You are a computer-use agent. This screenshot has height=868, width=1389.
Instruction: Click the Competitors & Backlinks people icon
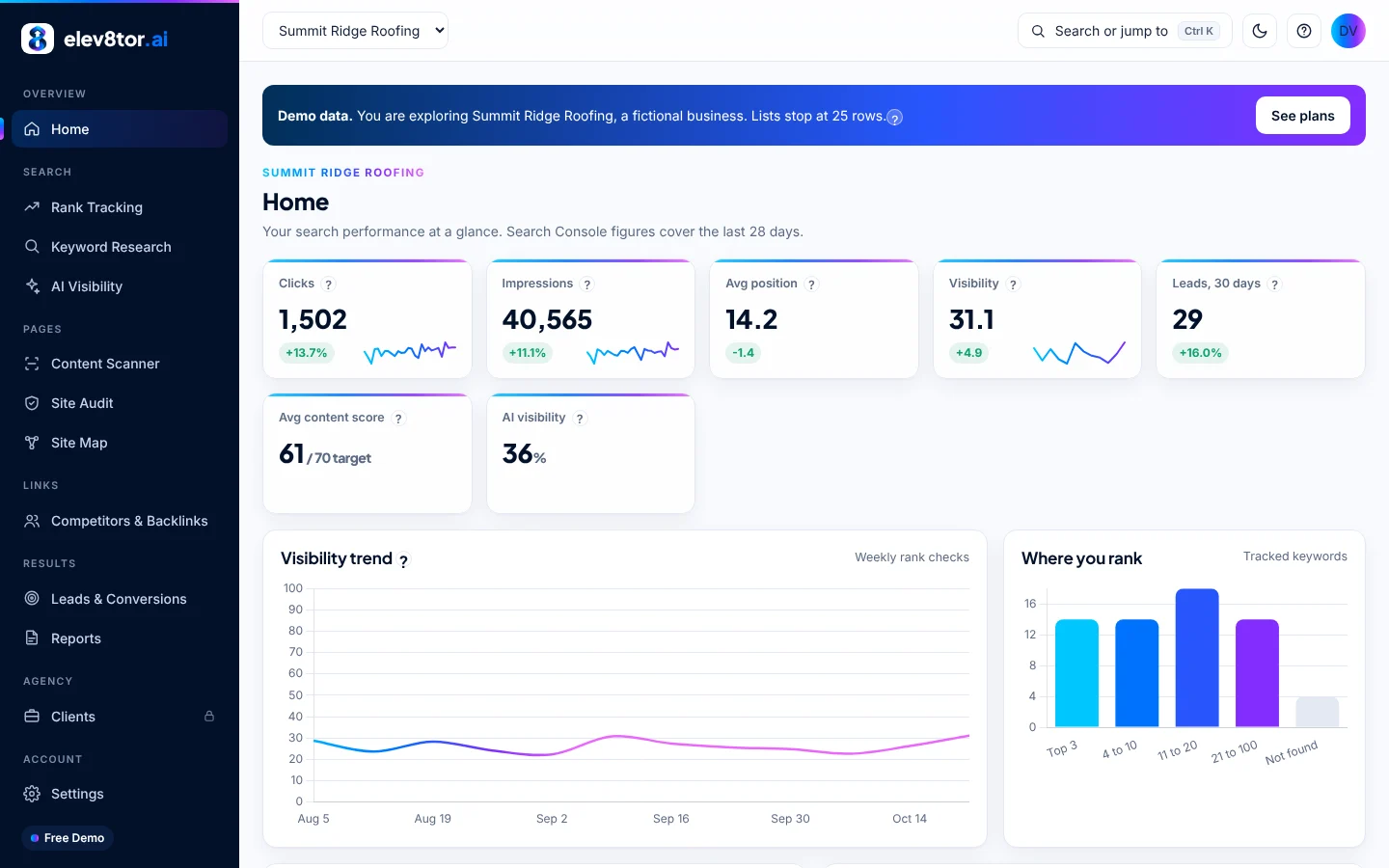coord(32,521)
